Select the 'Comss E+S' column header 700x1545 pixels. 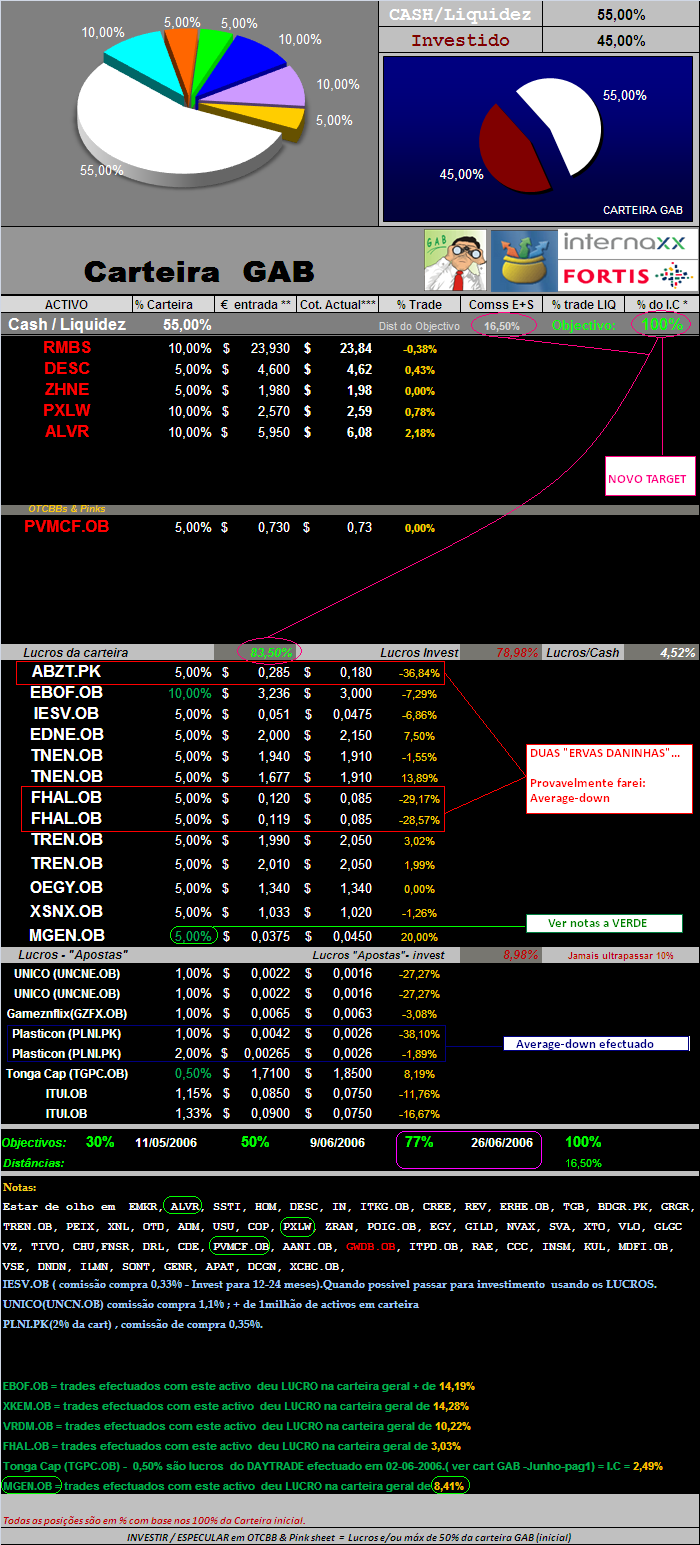click(x=501, y=304)
